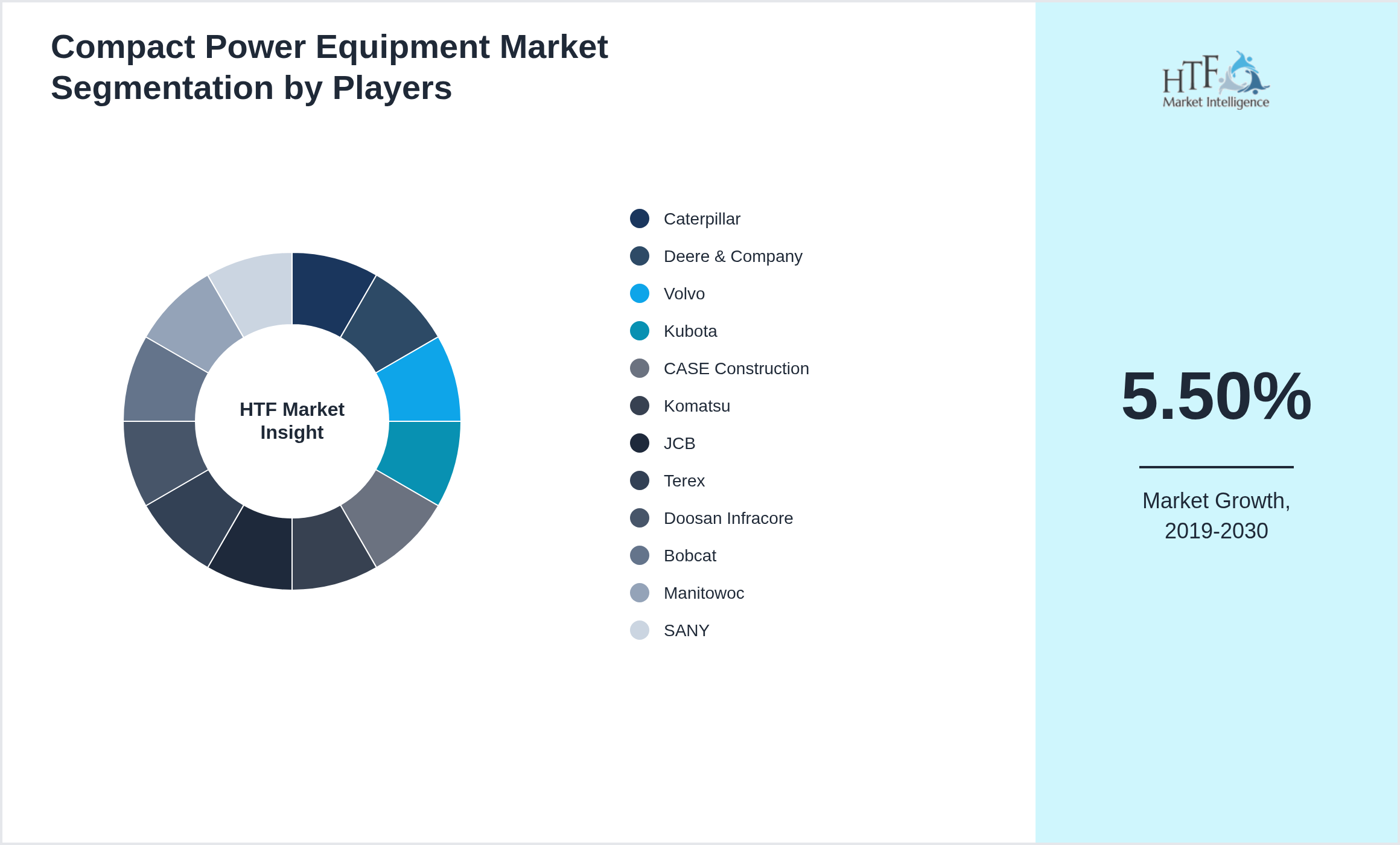Image resolution: width=1400 pixels, height=845 pixels.
Task: Select the Bobcat legend item
Action: 690,555
